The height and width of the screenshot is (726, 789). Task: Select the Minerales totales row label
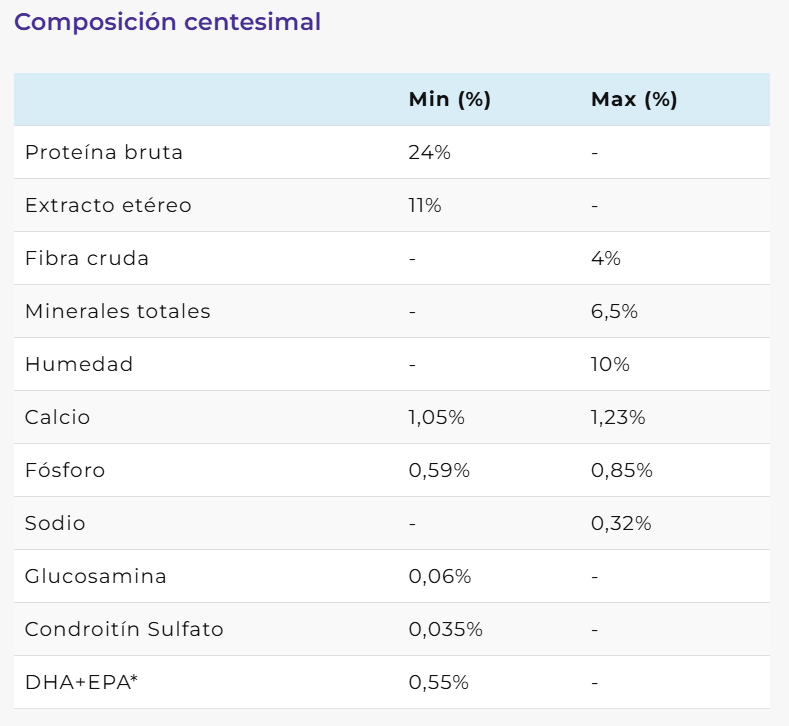tap(118, 311)
